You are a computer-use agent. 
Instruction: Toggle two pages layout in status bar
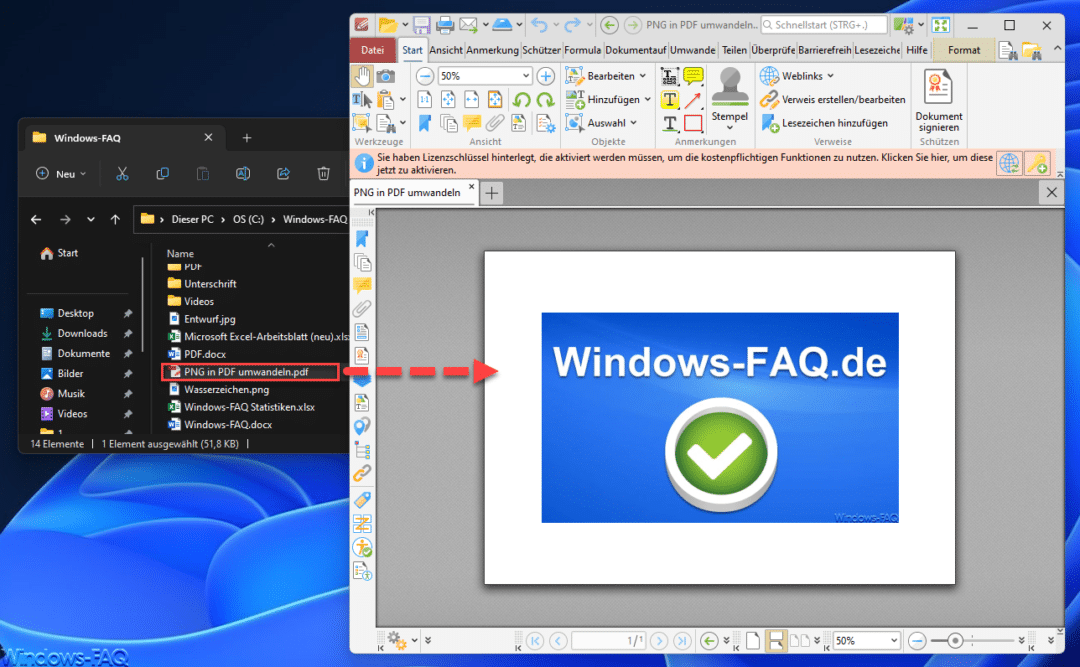pos(799,641)
